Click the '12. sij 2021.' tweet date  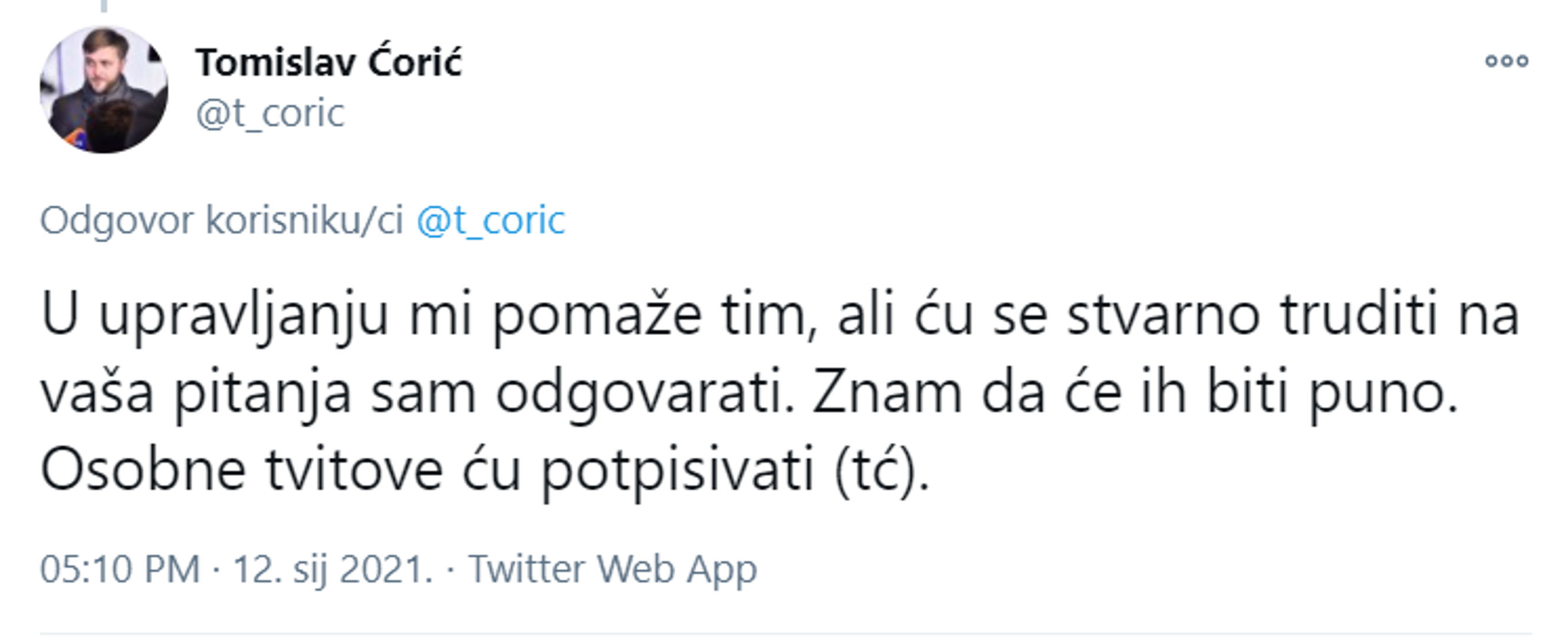(333, 569)
